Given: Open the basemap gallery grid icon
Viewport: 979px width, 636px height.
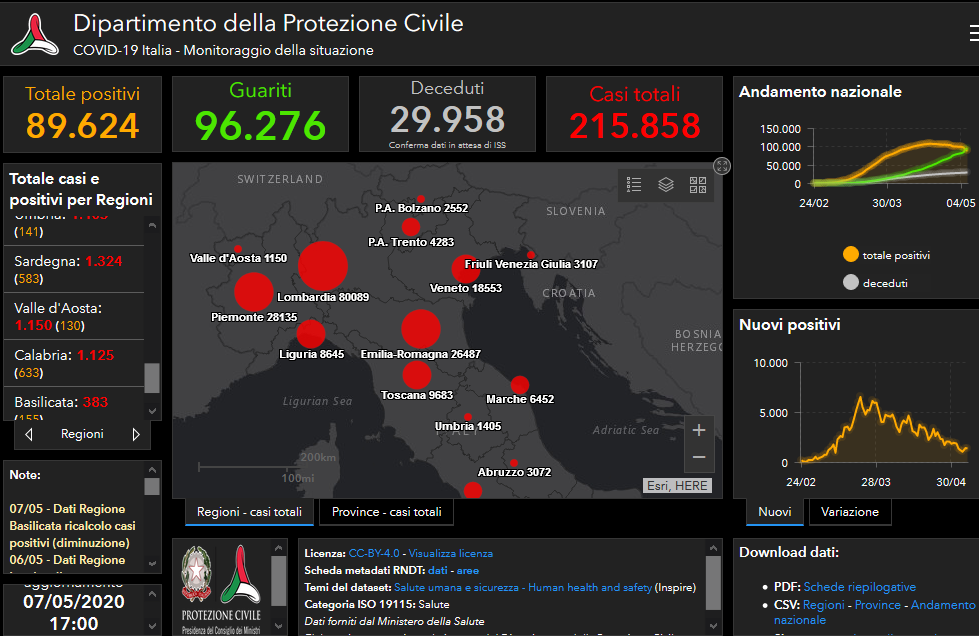Looking at the screenshot, I should 698,185.
